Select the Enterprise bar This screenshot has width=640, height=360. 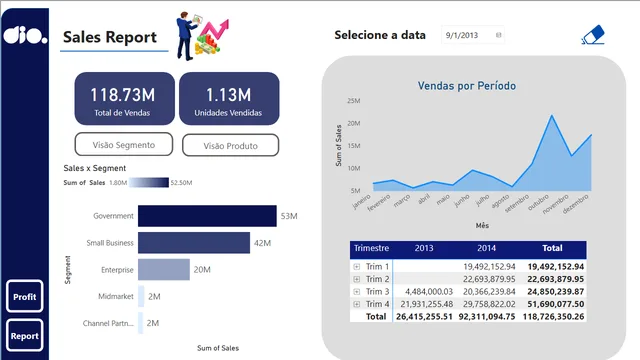click(164, 269)
